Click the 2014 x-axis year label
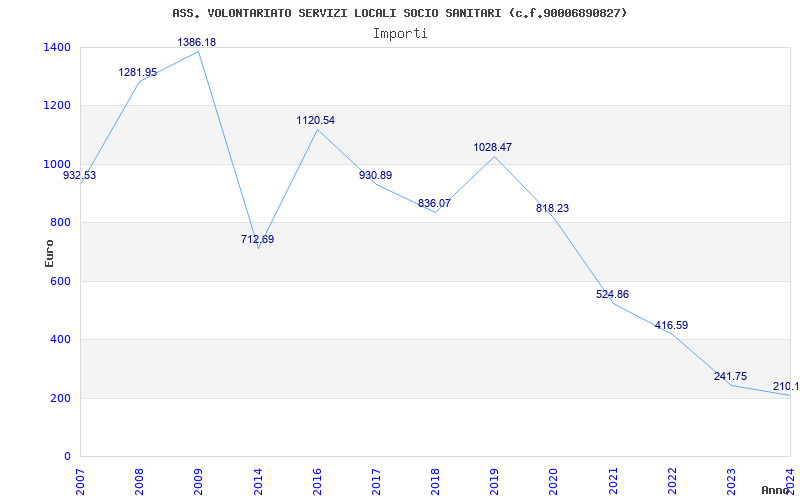Image resolution: width=800 pixels, height=500 pixels. pyautogui.click(x=258, y=481)
